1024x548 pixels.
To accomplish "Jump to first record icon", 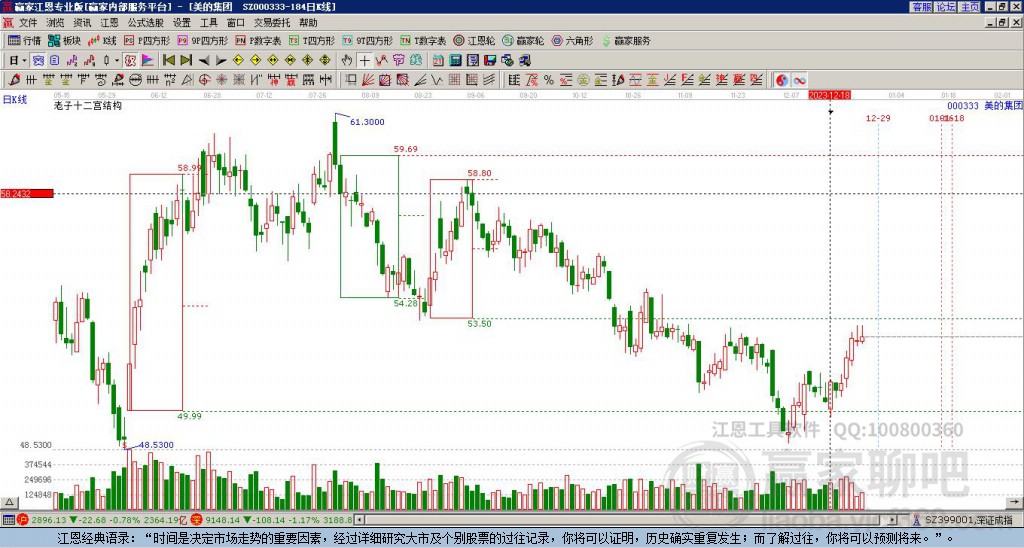I will tap(168, 60).
